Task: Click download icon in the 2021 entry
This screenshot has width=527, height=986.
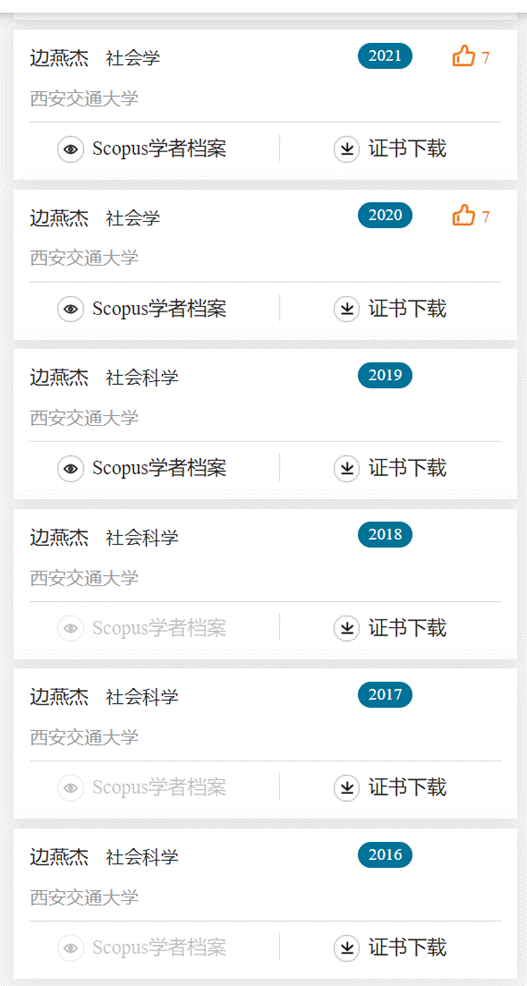Action: point(347,149)
